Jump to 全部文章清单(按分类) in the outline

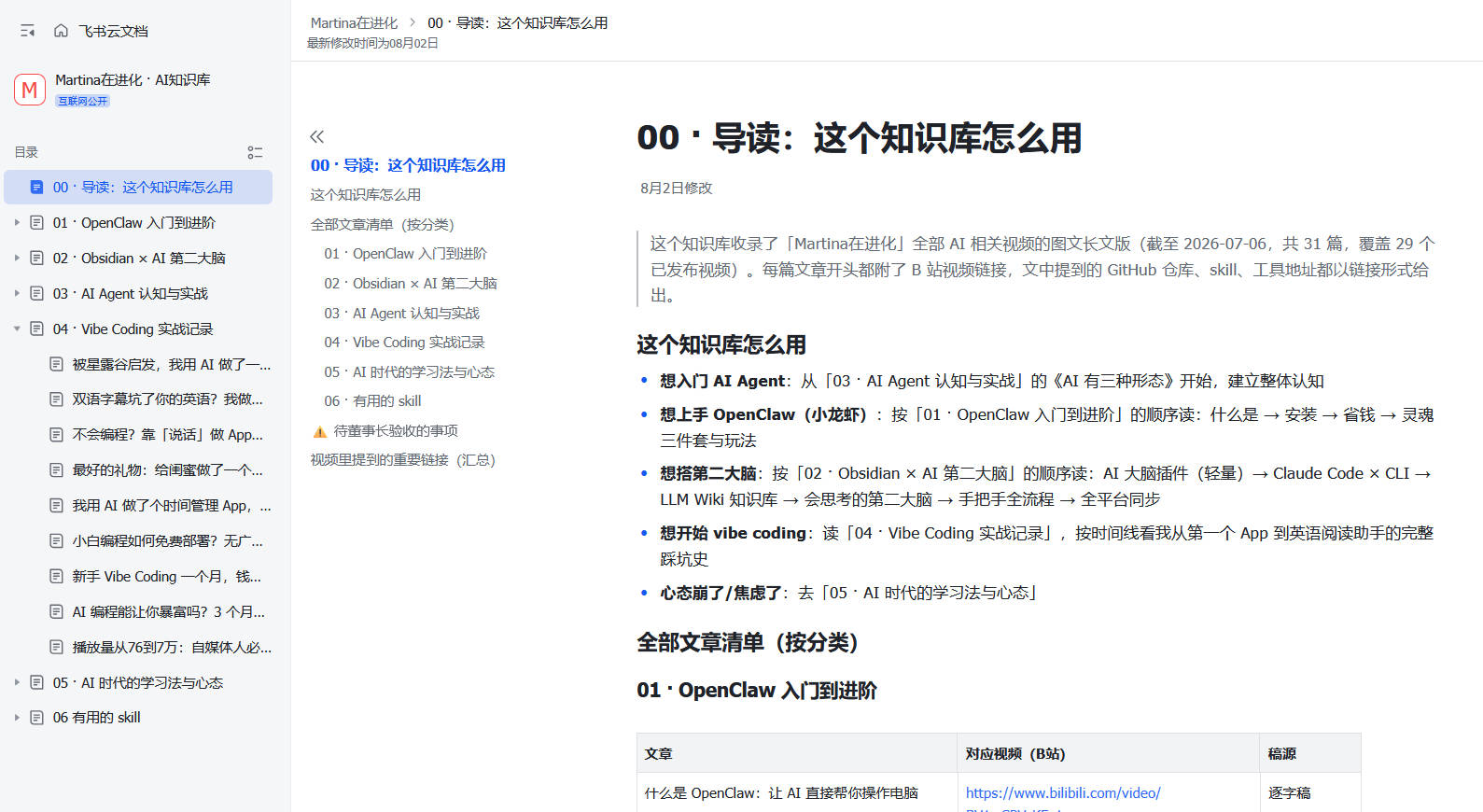tap(382, 225)
